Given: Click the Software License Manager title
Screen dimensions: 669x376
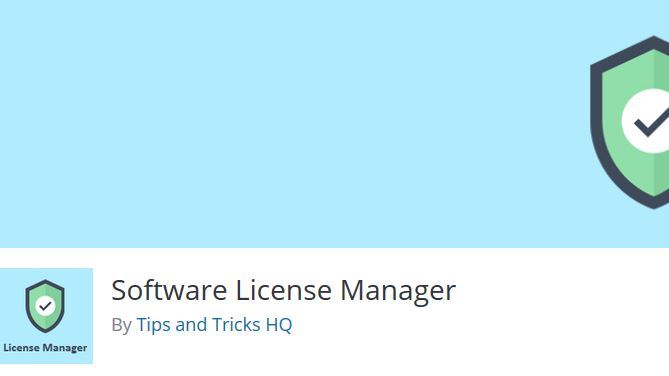Looking at the screenshot, I should coord(284,291).
